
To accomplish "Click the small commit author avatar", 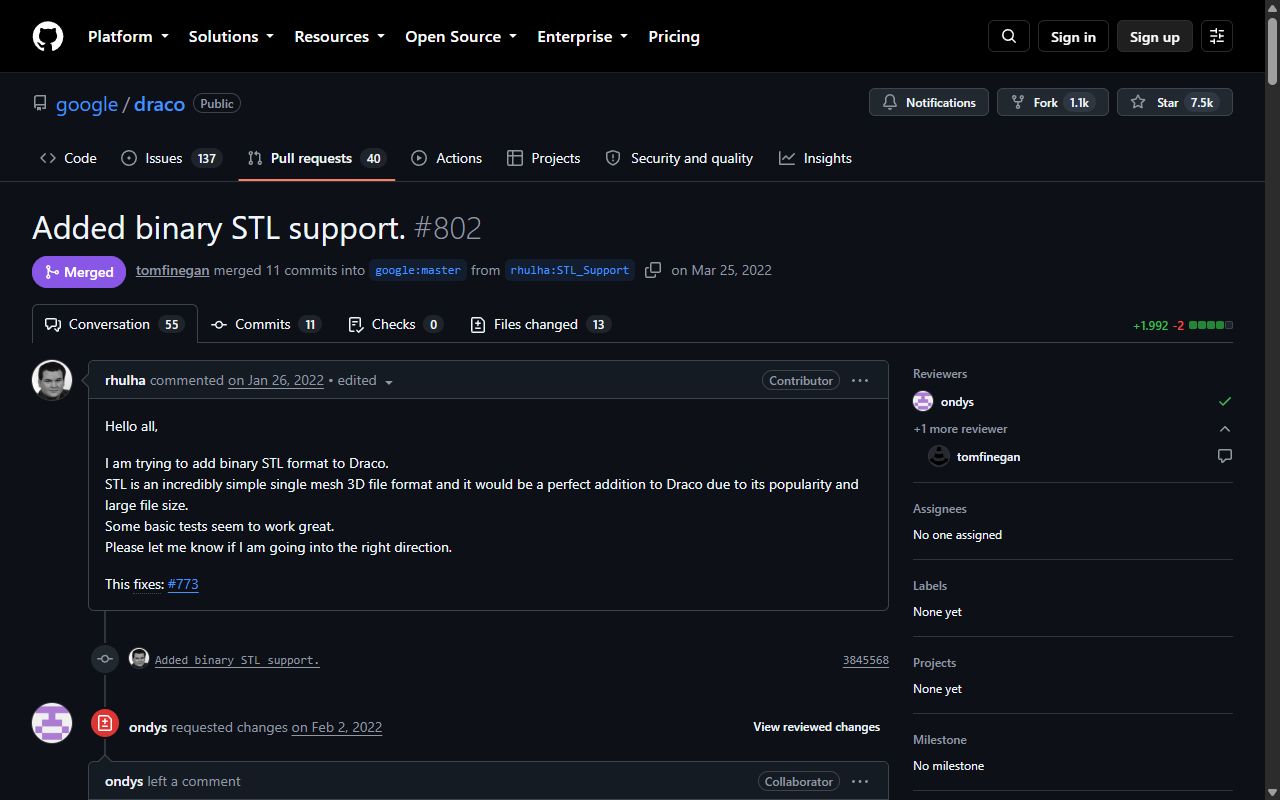I will (139, 658).
